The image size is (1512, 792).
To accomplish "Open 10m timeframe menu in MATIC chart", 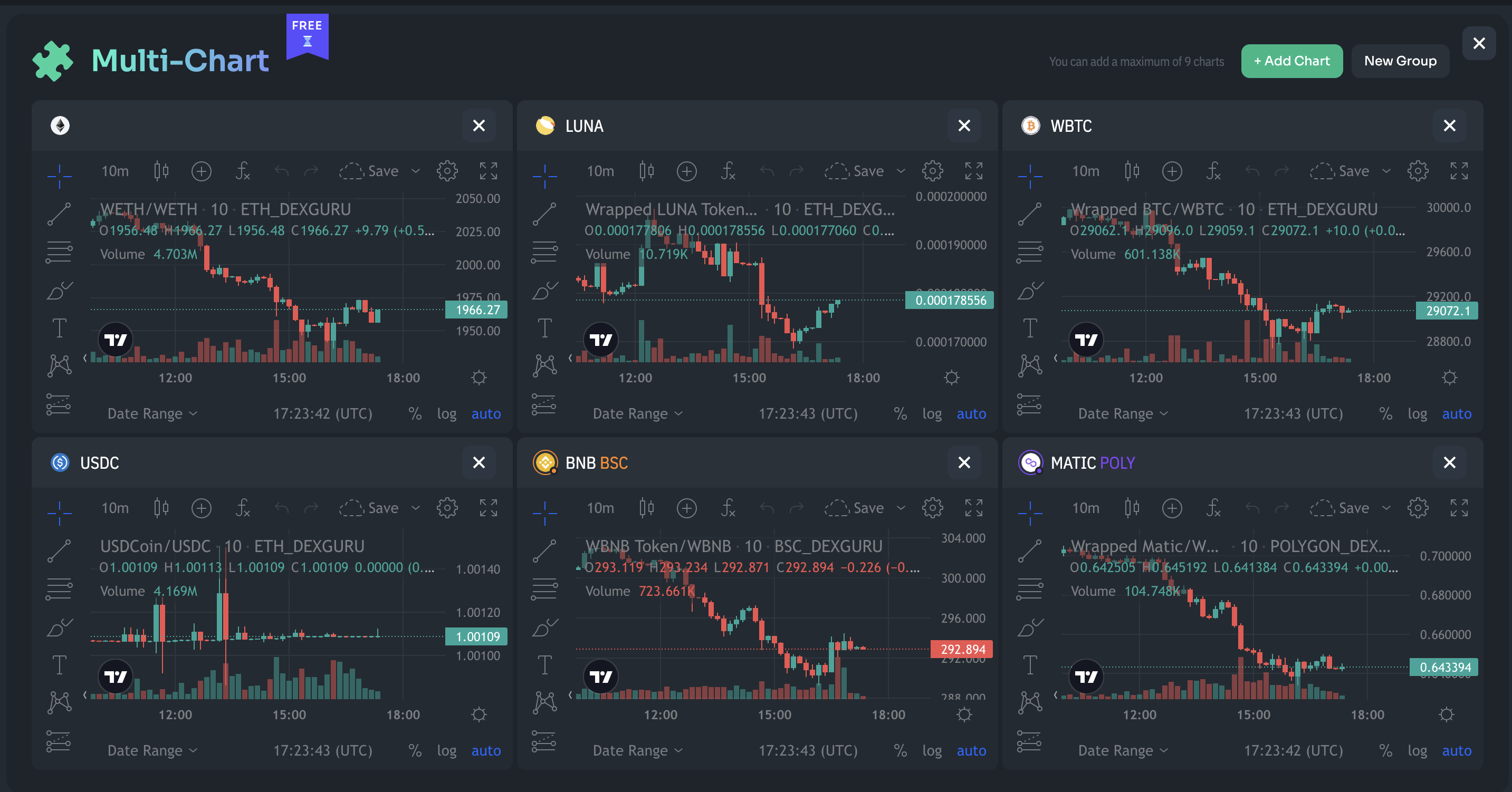I will click(1085, 508).
